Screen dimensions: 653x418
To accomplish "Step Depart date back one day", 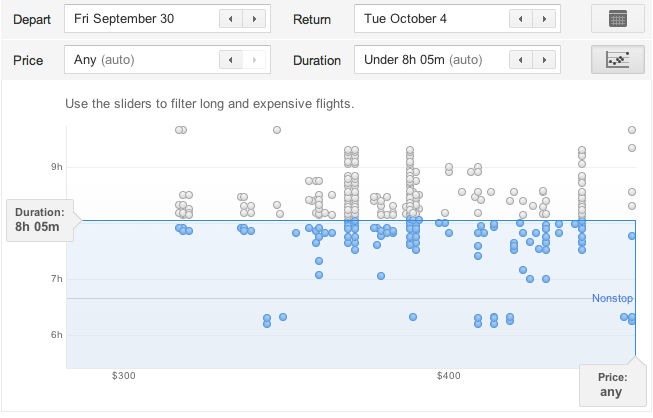I will pos(231,19).
